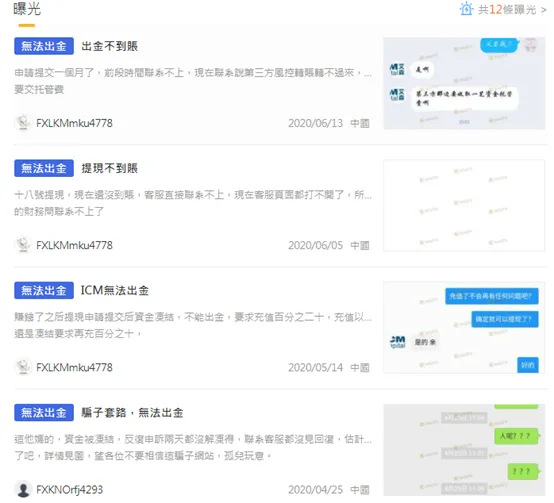
Task: Select 無法出金 tag on 提現不到賬 post
Action: [x=44, y=168]
